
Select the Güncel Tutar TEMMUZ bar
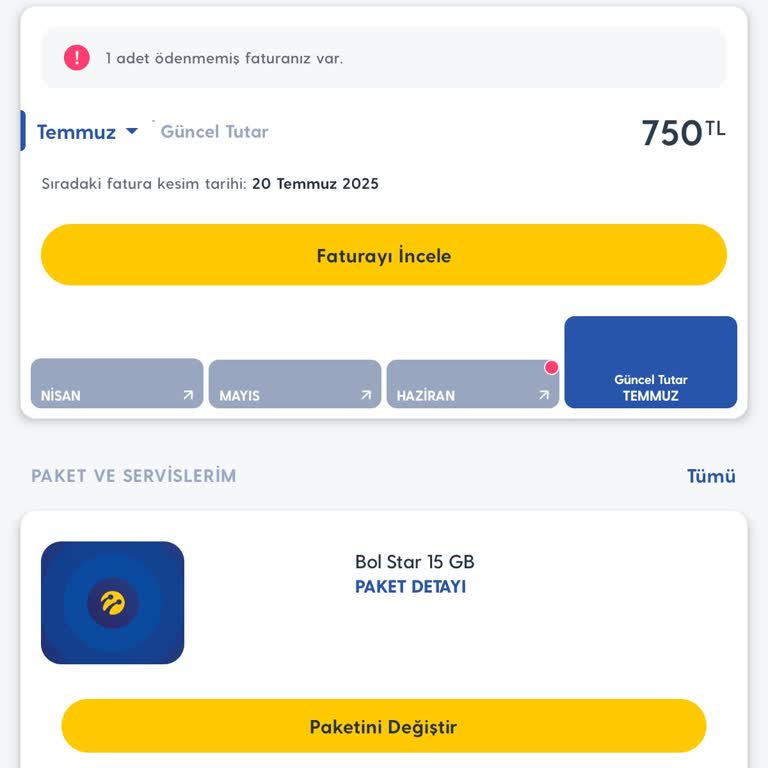tap(651, 363)
